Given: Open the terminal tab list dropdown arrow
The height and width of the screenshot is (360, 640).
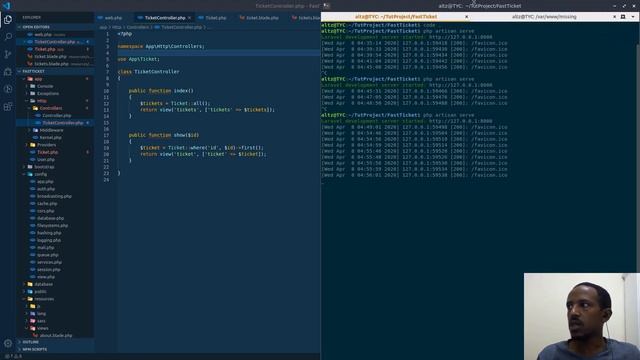Looking at the screenshot, I should pyautogui.click(x=633, y=17).
